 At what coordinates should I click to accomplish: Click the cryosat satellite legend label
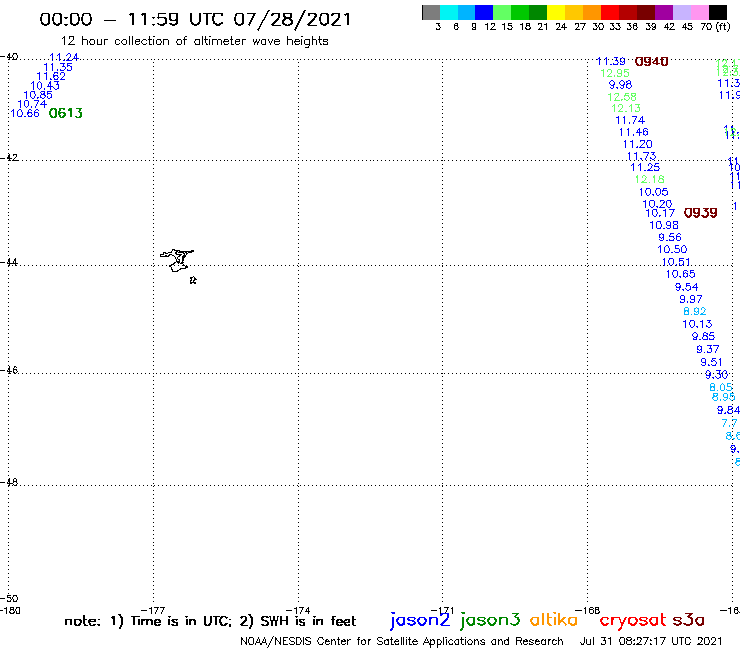coord(633,621)
